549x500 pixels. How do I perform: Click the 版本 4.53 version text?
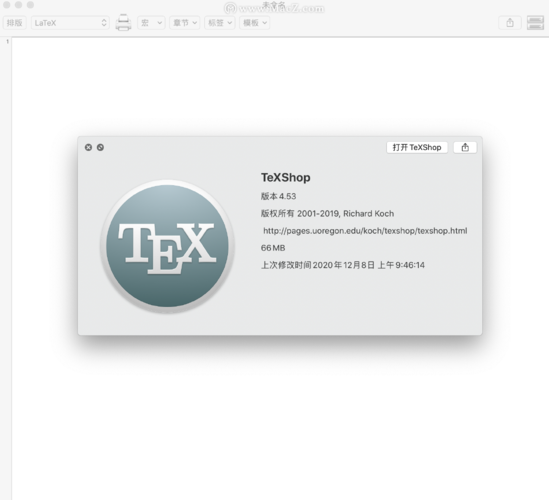point(278,196)
